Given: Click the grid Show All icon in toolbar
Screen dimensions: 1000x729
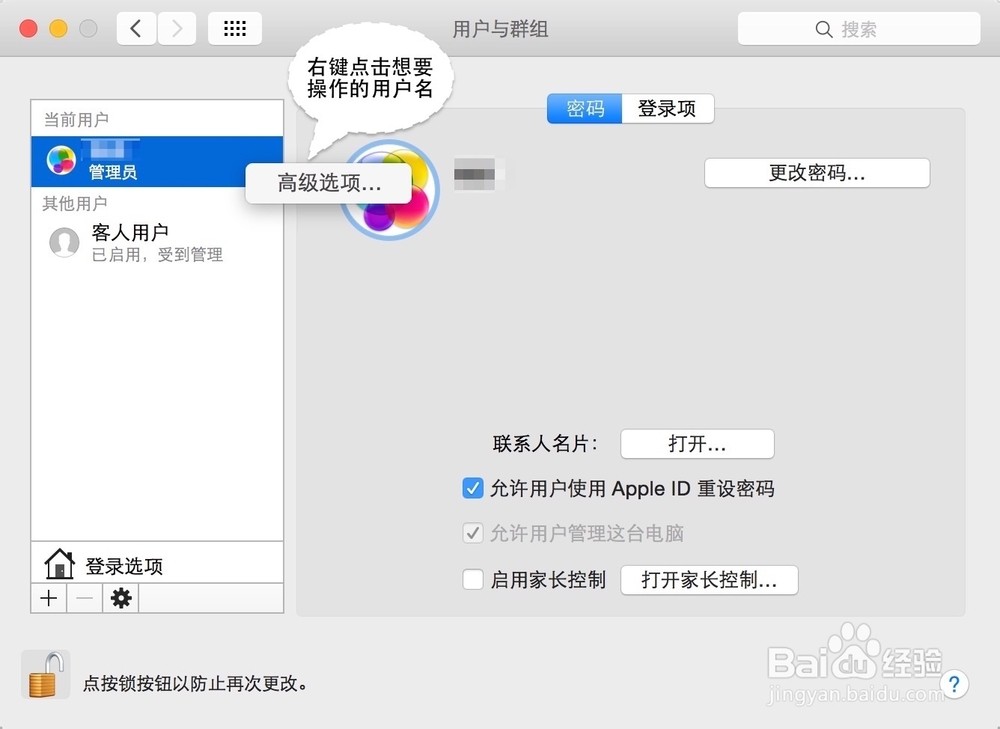Looking at the screenshot, I should click(x=235, y=28).
